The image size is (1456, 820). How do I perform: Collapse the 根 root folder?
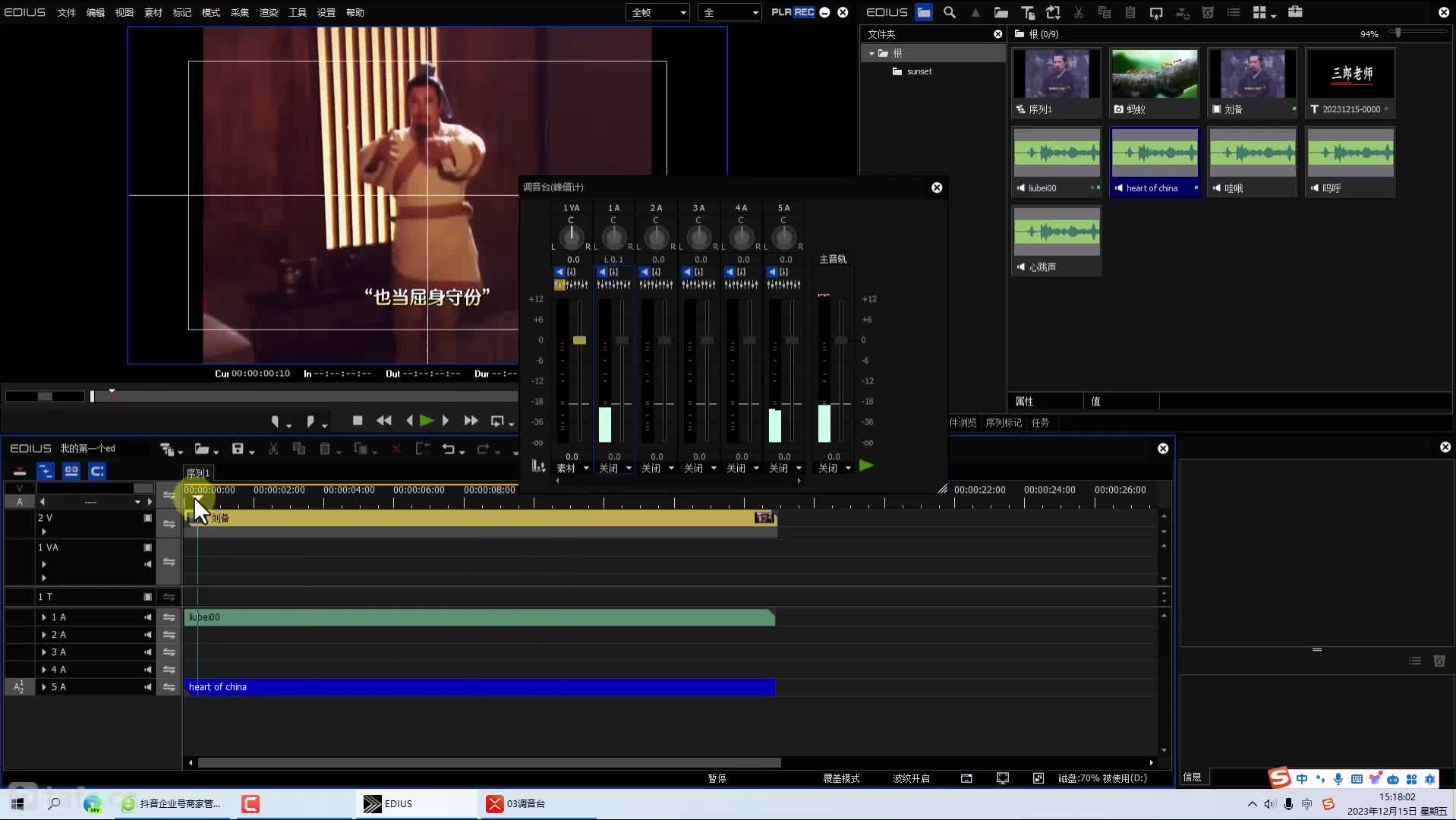871,53
